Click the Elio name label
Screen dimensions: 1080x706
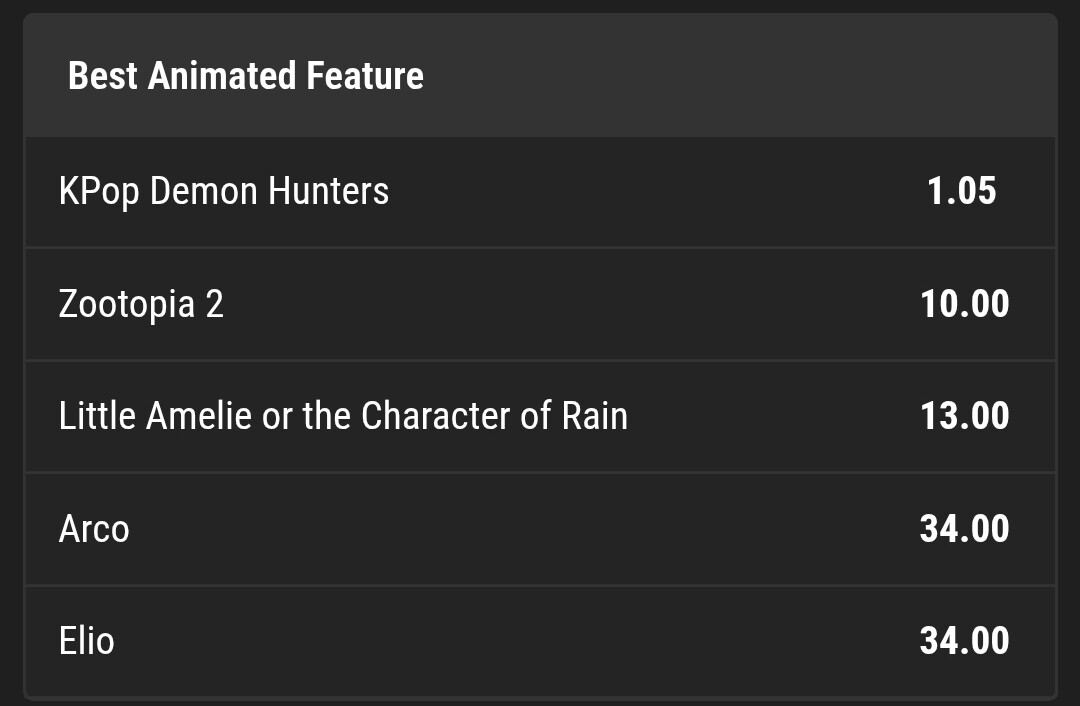86,641
